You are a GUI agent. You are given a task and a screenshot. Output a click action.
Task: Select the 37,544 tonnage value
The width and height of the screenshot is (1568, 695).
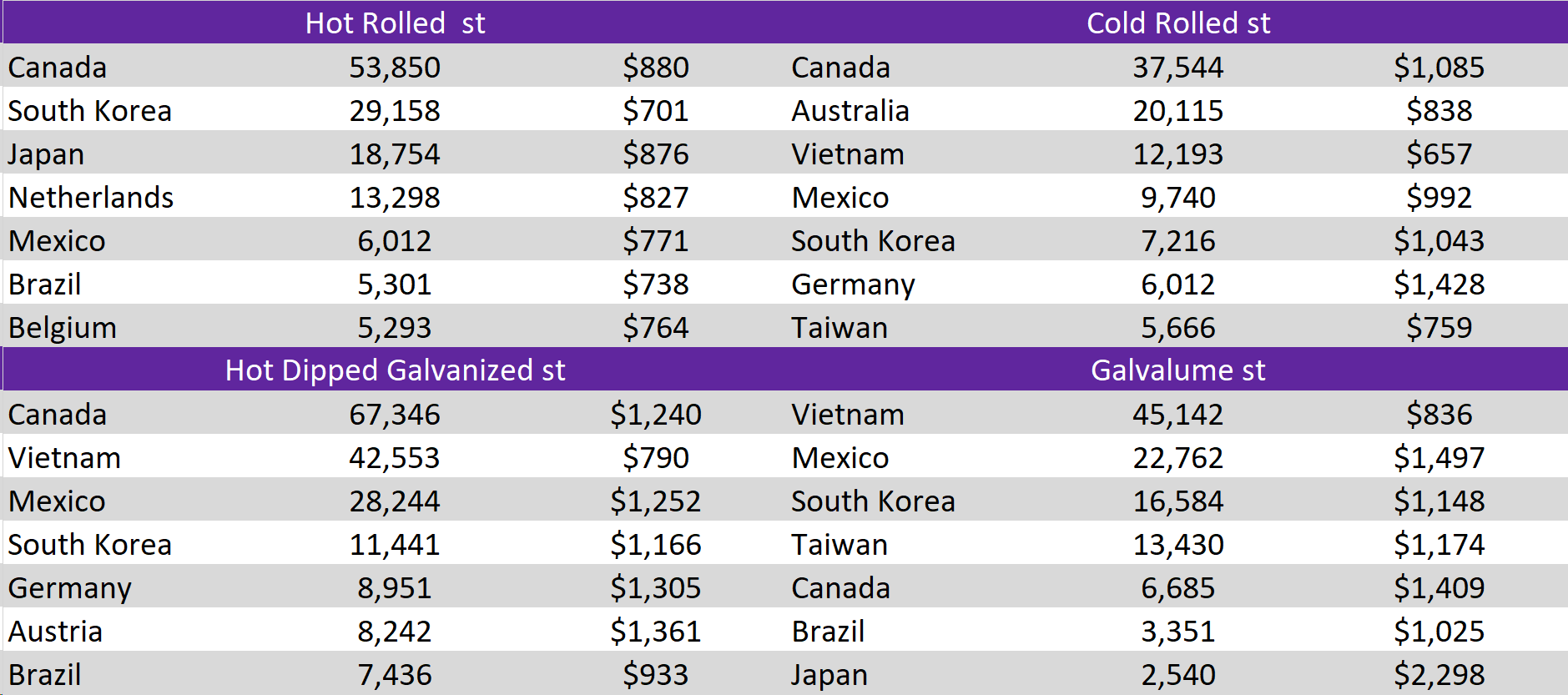coord(1177,67)
